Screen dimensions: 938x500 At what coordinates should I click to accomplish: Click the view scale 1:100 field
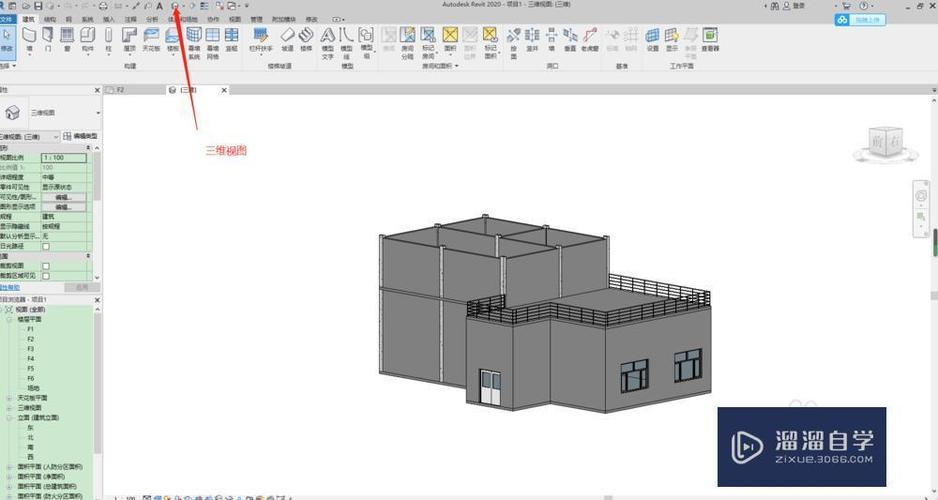pyautogui.click(x=63, y=158)
